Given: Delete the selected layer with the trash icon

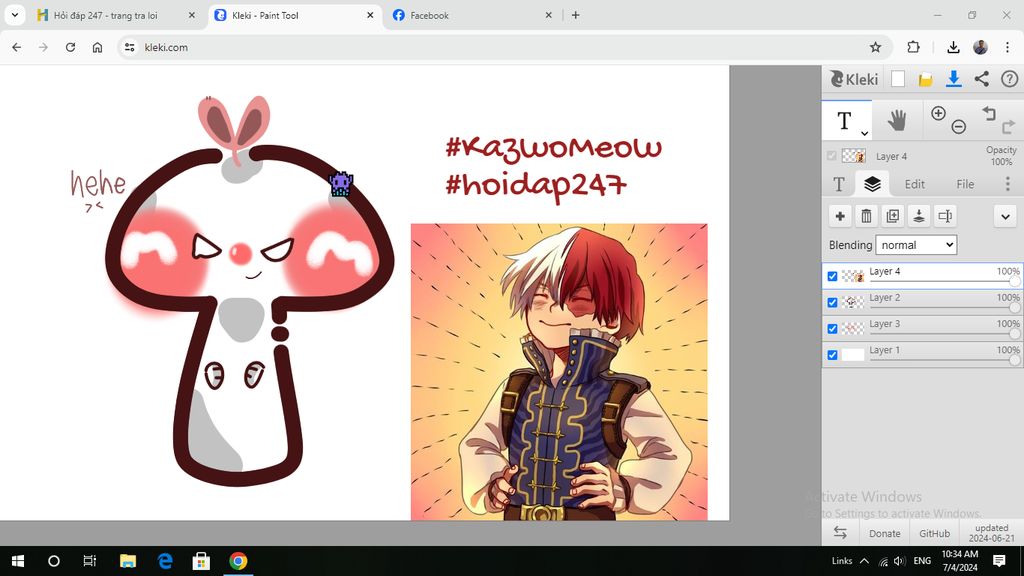Looking at the screenshot, I should pos(866,216).
